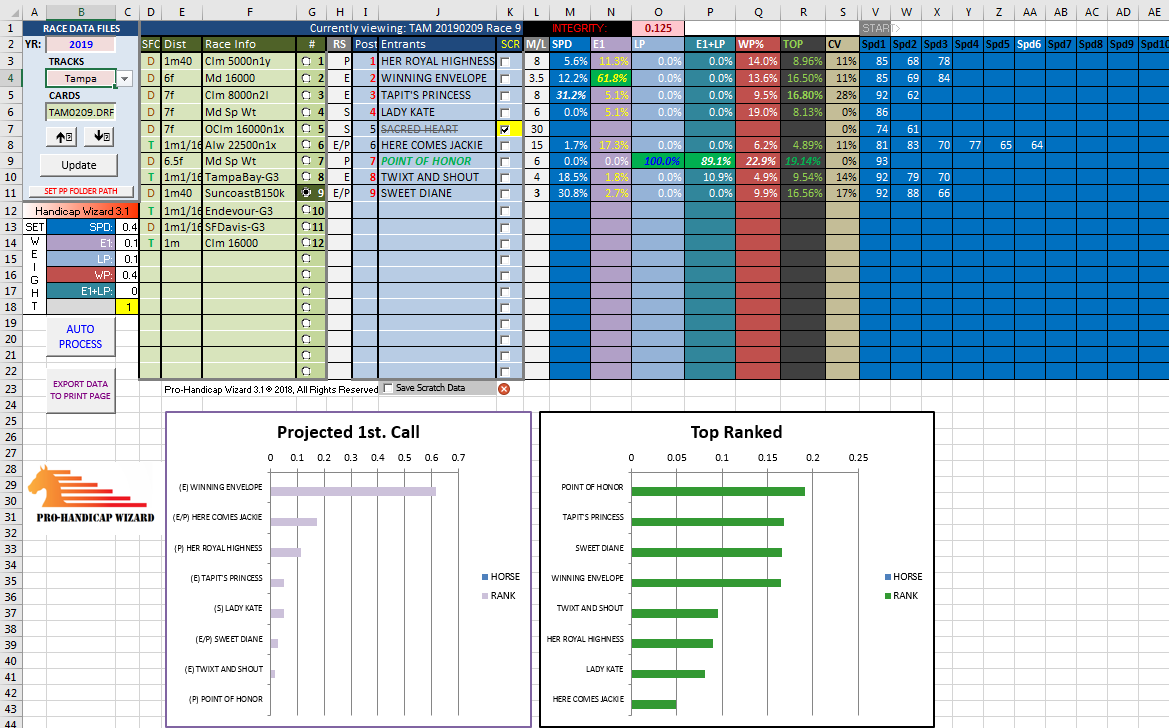Enable the Save Scratch Data checkbox
Image resolution: width=1169 pixels, height=728 pixels.
388,389
